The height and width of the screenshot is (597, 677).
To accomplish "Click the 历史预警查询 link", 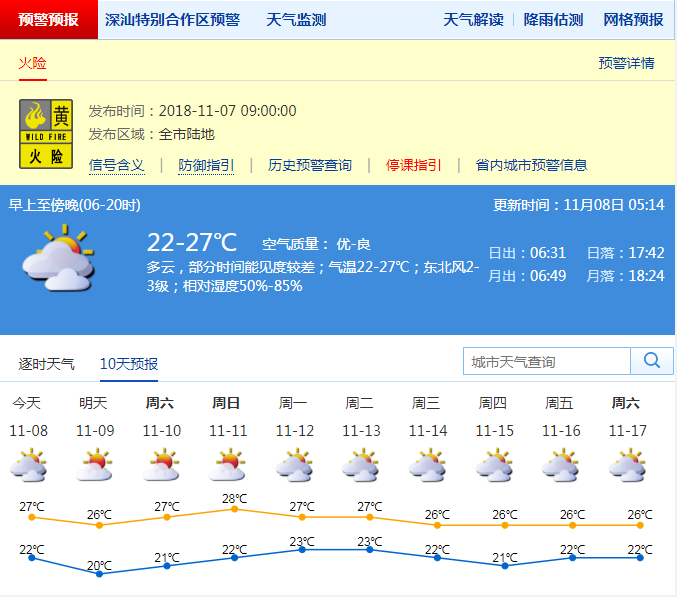I will [310, 165].
